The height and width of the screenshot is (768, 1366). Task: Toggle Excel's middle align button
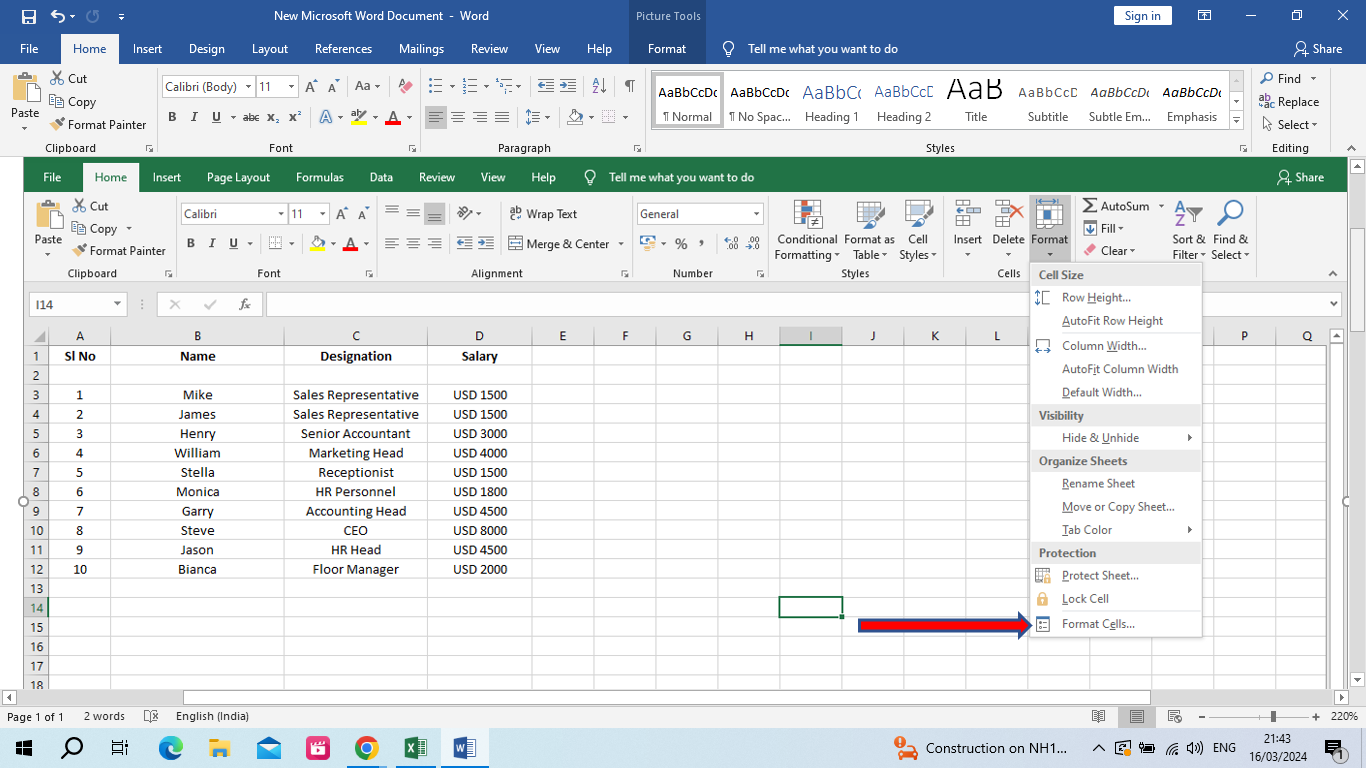(x=413, y=213)
